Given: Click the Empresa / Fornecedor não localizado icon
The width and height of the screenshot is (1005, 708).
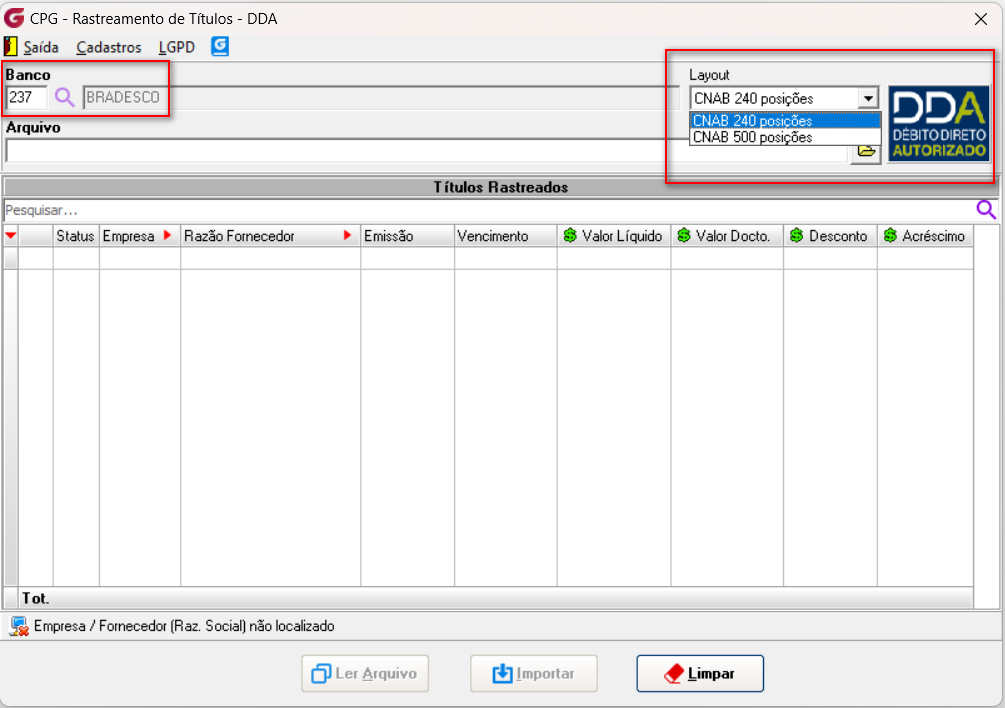Looking at the screenshot, I should point(19,626).
